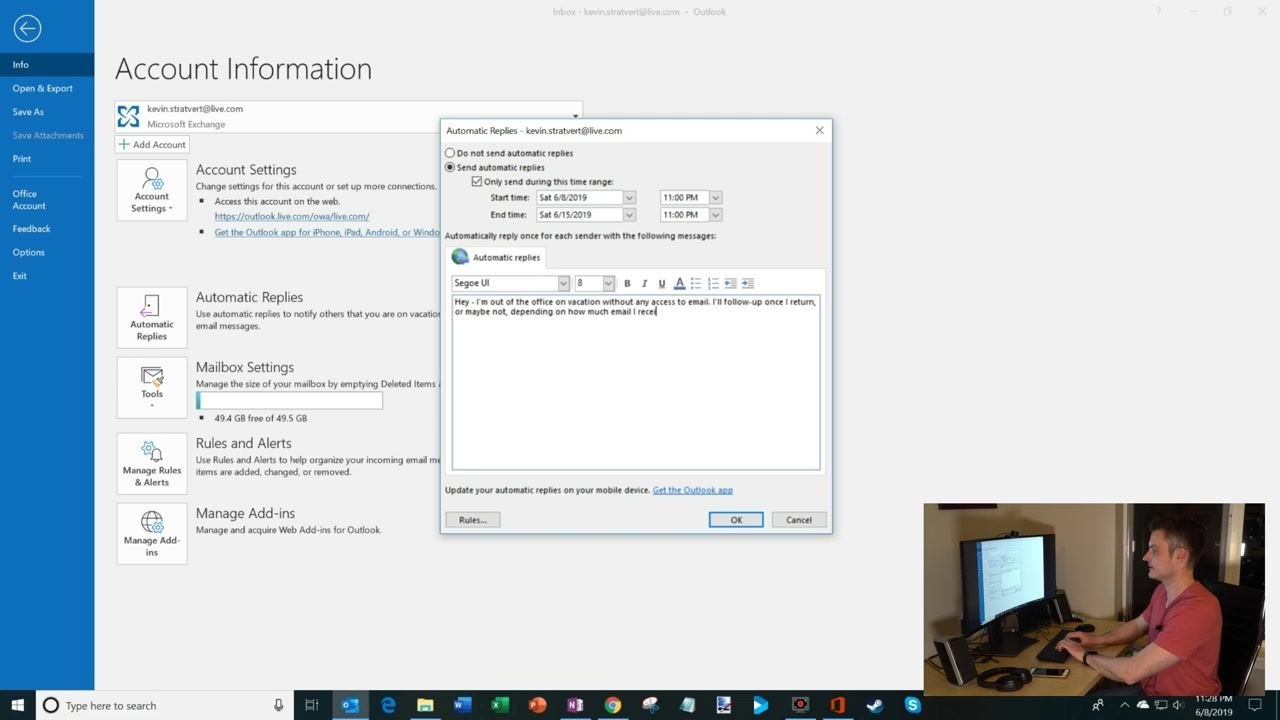This screenshot has width=1280, height=720.
Task: Open Task View on the taskbar
Action: tap(312, 705)
